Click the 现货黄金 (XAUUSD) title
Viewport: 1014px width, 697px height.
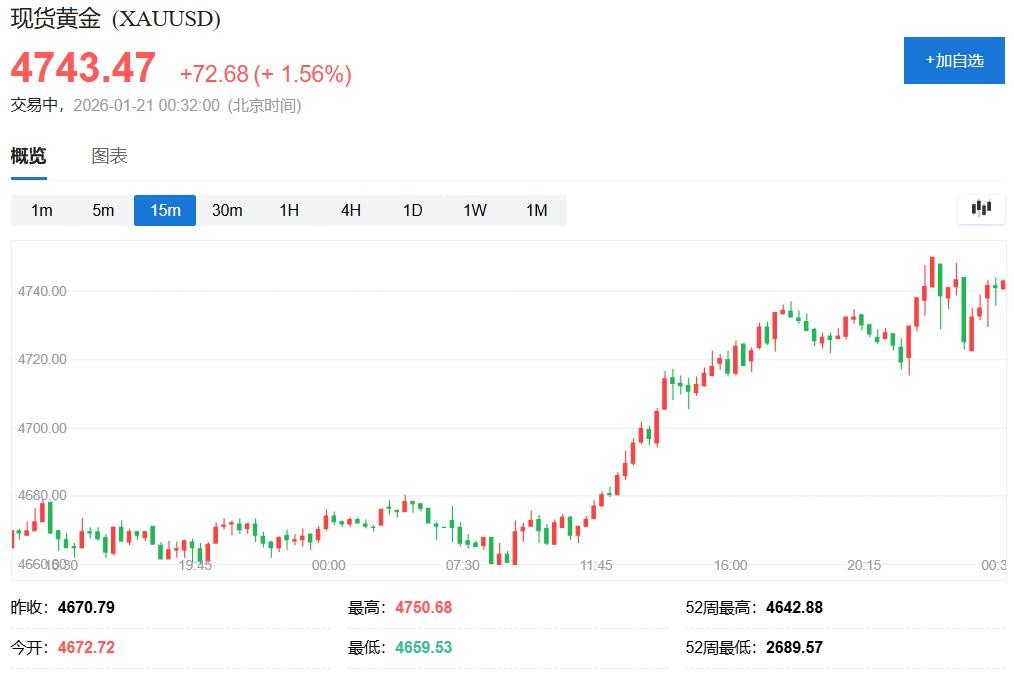115,19
